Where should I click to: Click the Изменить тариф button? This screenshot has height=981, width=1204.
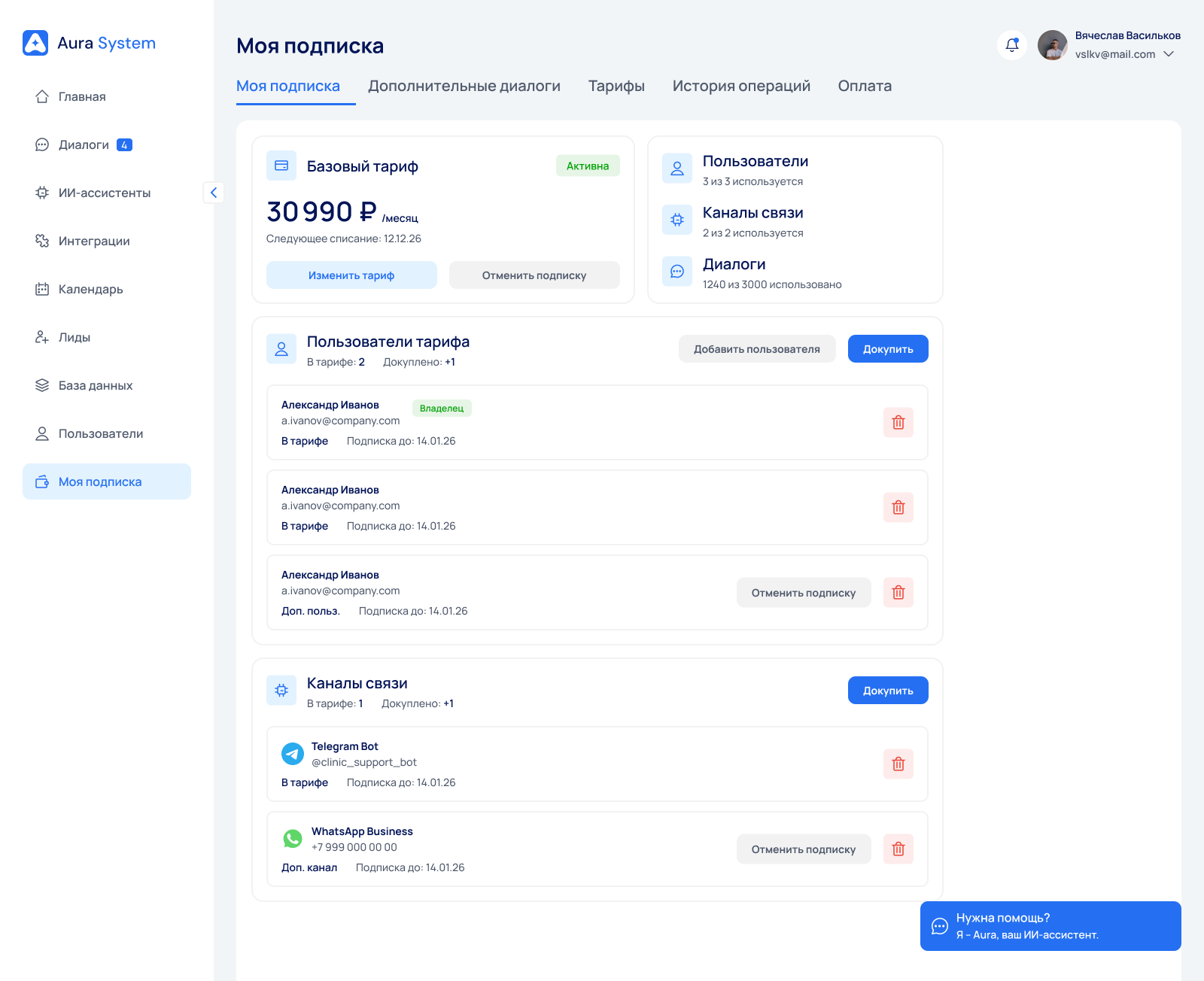pos(351,275)
